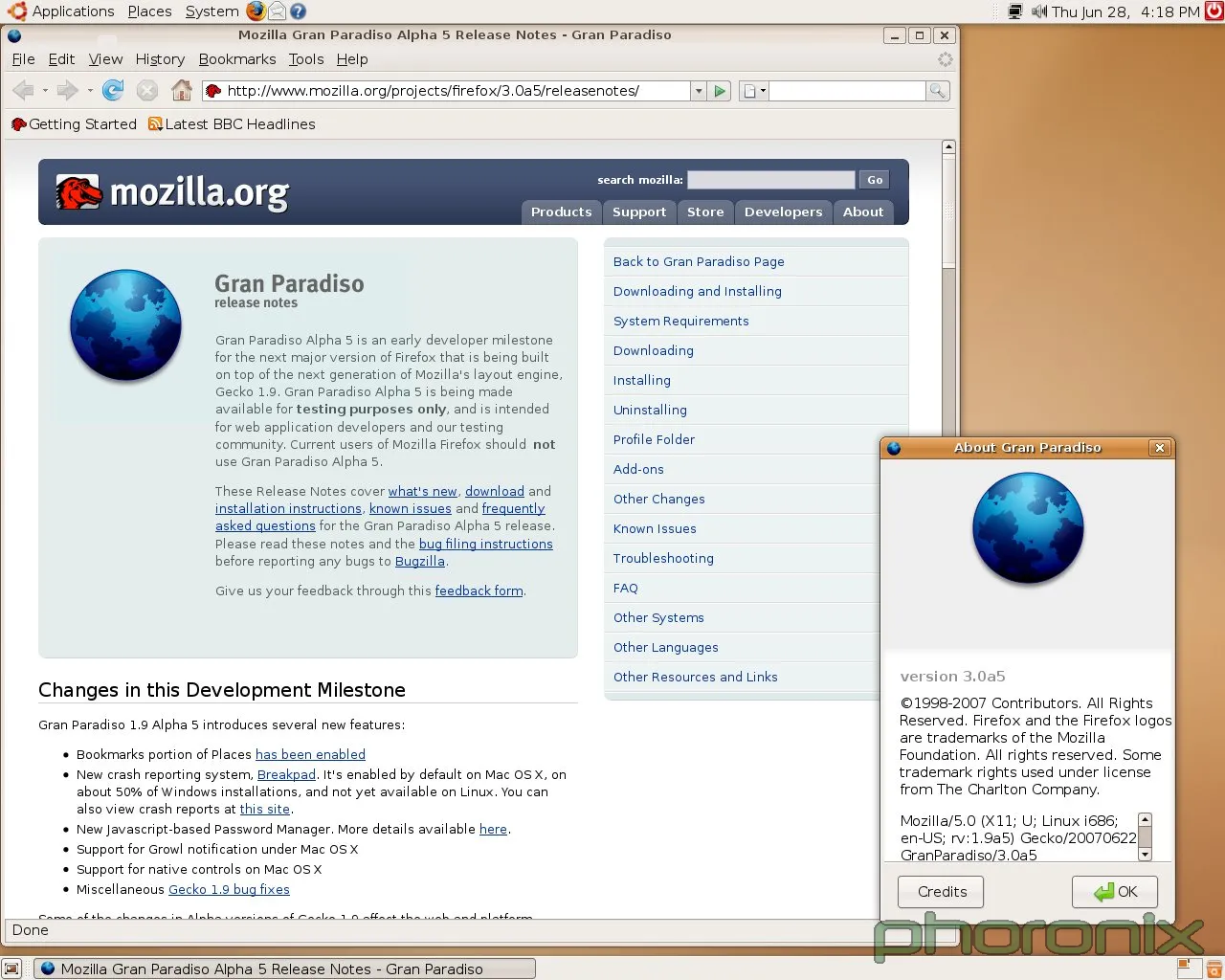Screen dimensions: 1225x980
Task: Launch mail icon in top panel
Action: [277, 11]
